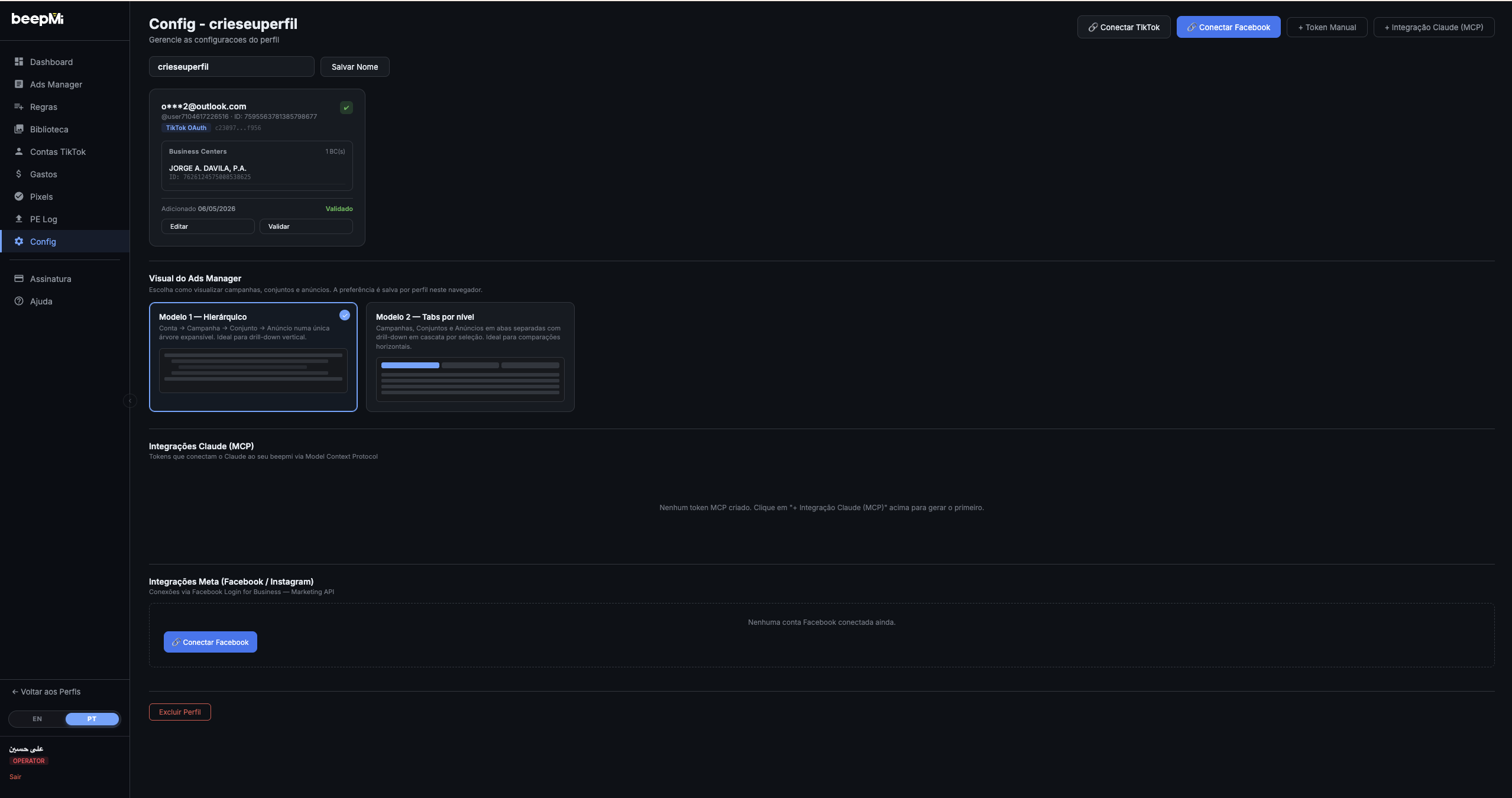Click the Business Centers heading
The height and width of the screenshot is (798, 1512).
pos(198,151)
